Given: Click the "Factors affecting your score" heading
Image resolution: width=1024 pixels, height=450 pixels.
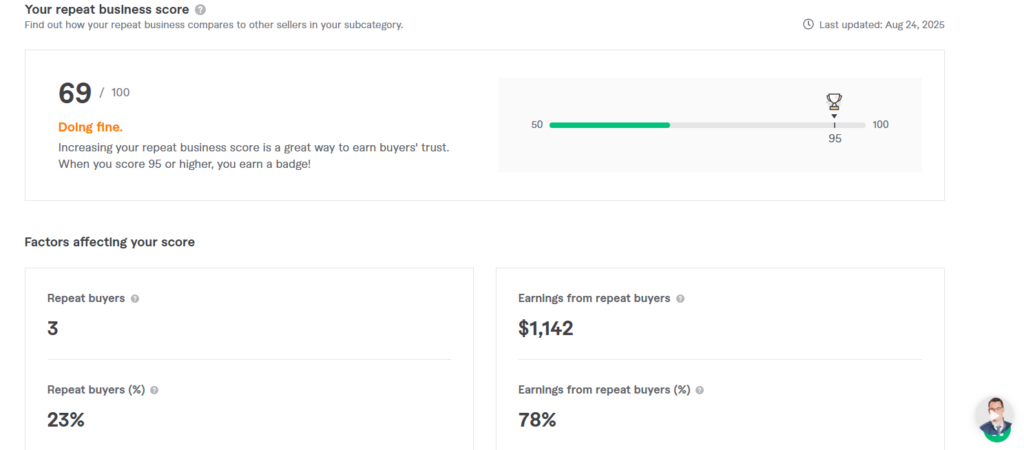Looking at the screenshot, I should pyautogui.click(x=109, y=242).
